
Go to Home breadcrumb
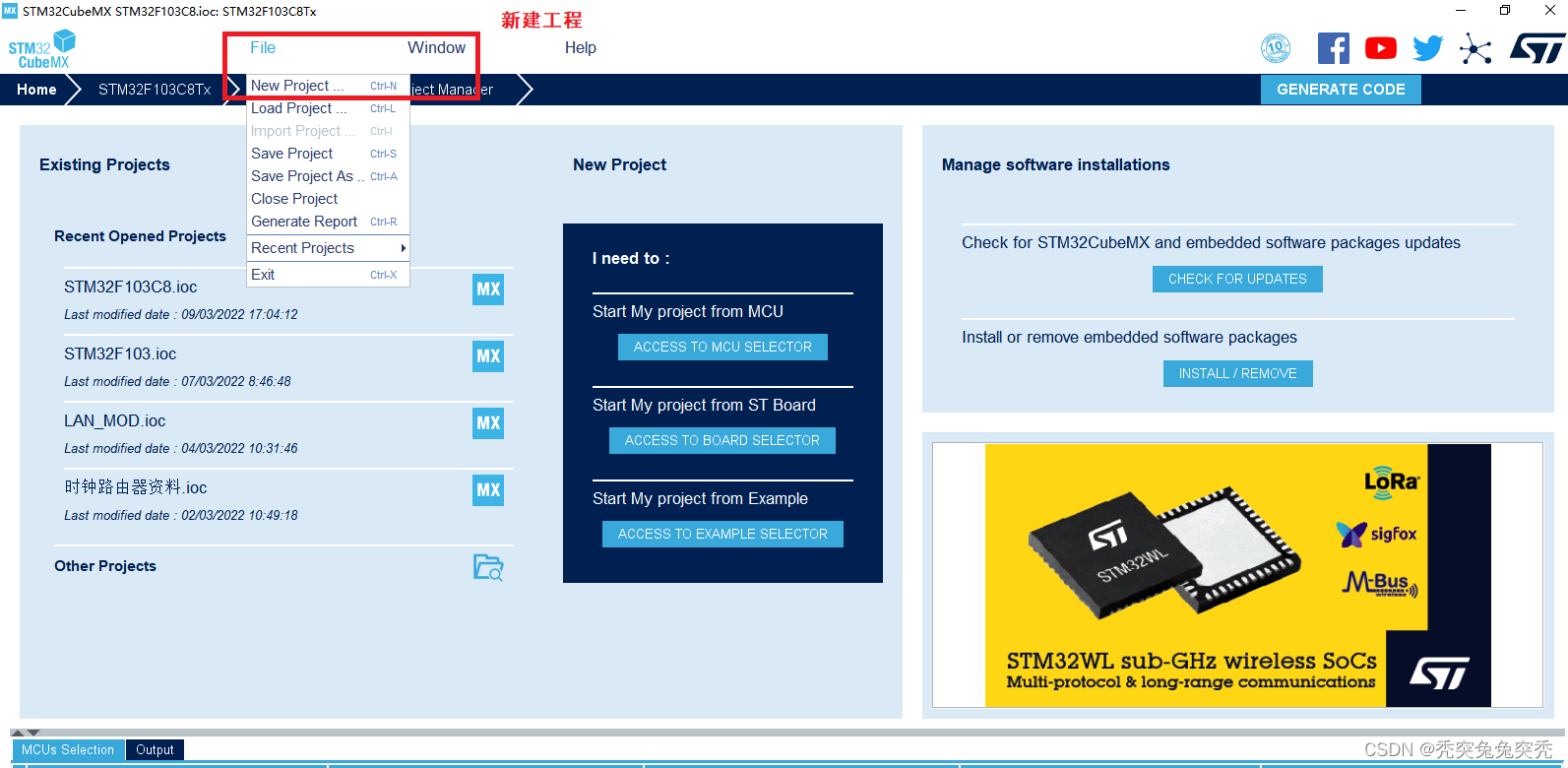coord(36,90)
